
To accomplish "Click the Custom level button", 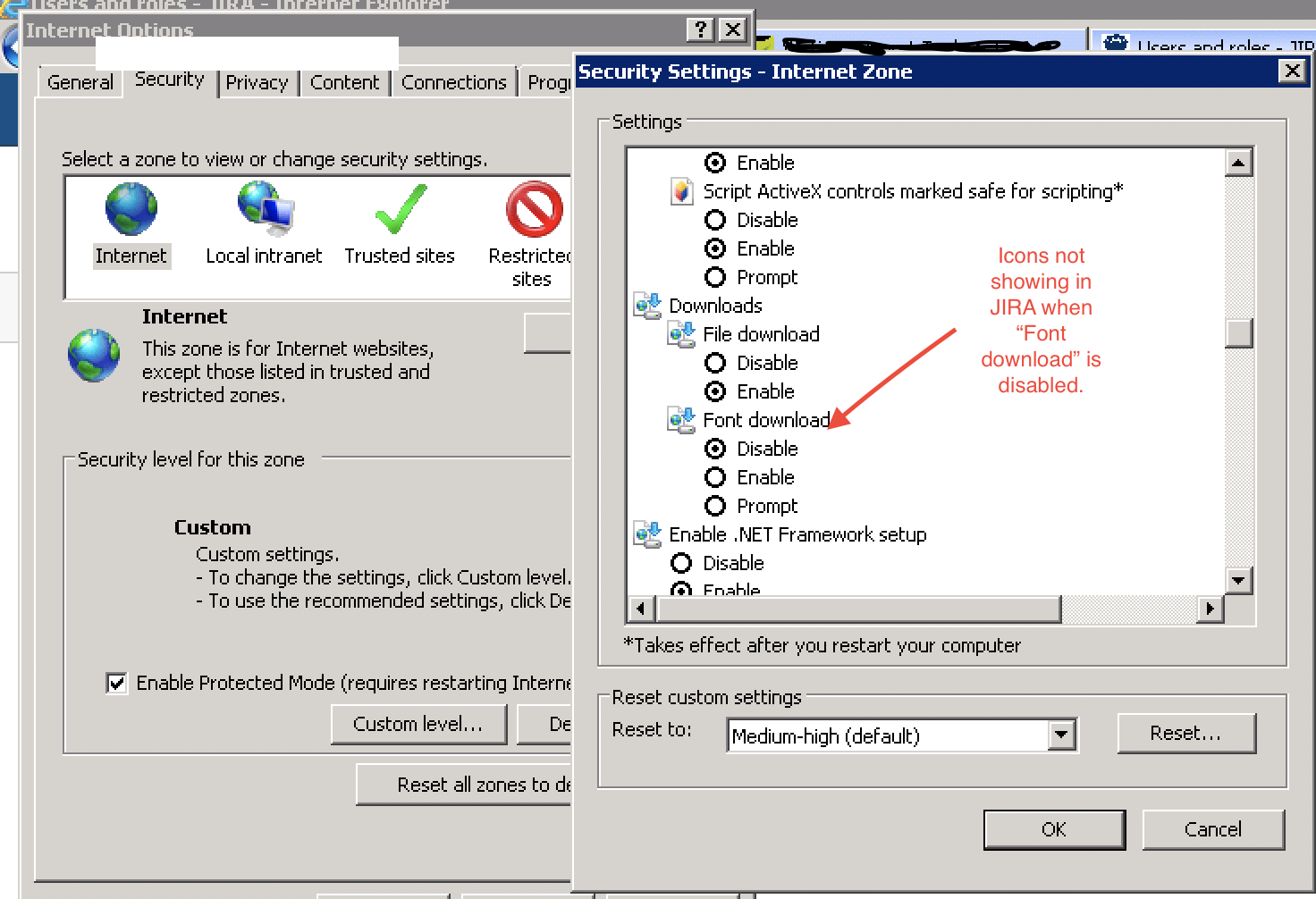I will tap(418, 724).
